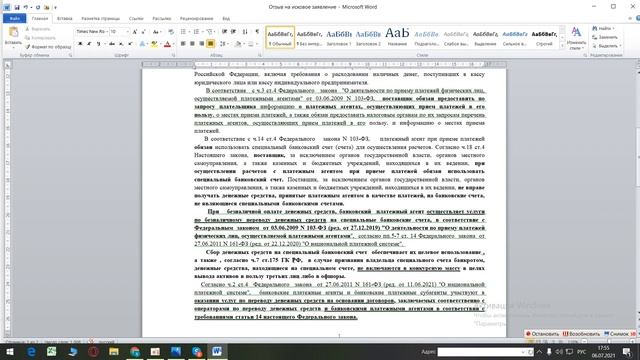Apply Title (Название) style

tap(397, 37)
